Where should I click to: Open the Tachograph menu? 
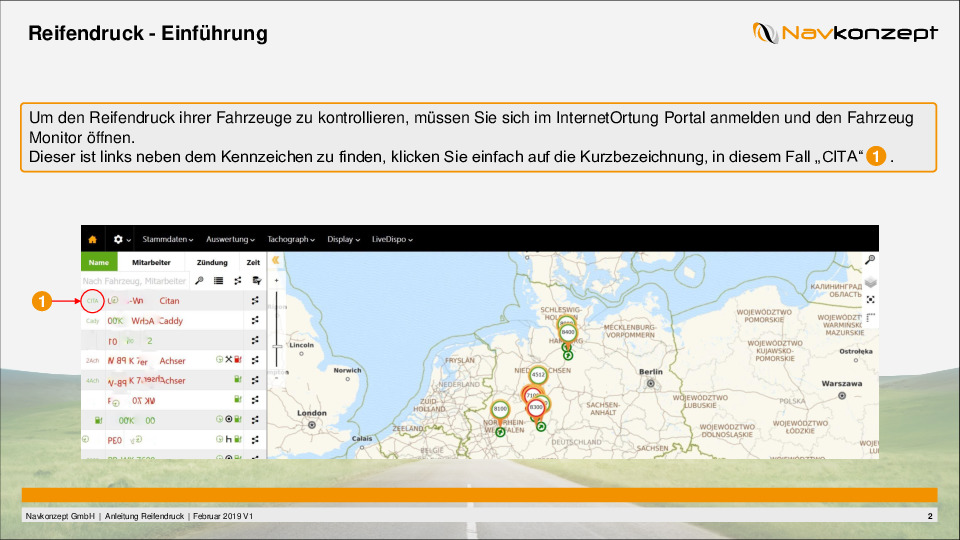[x=291, y=239]
